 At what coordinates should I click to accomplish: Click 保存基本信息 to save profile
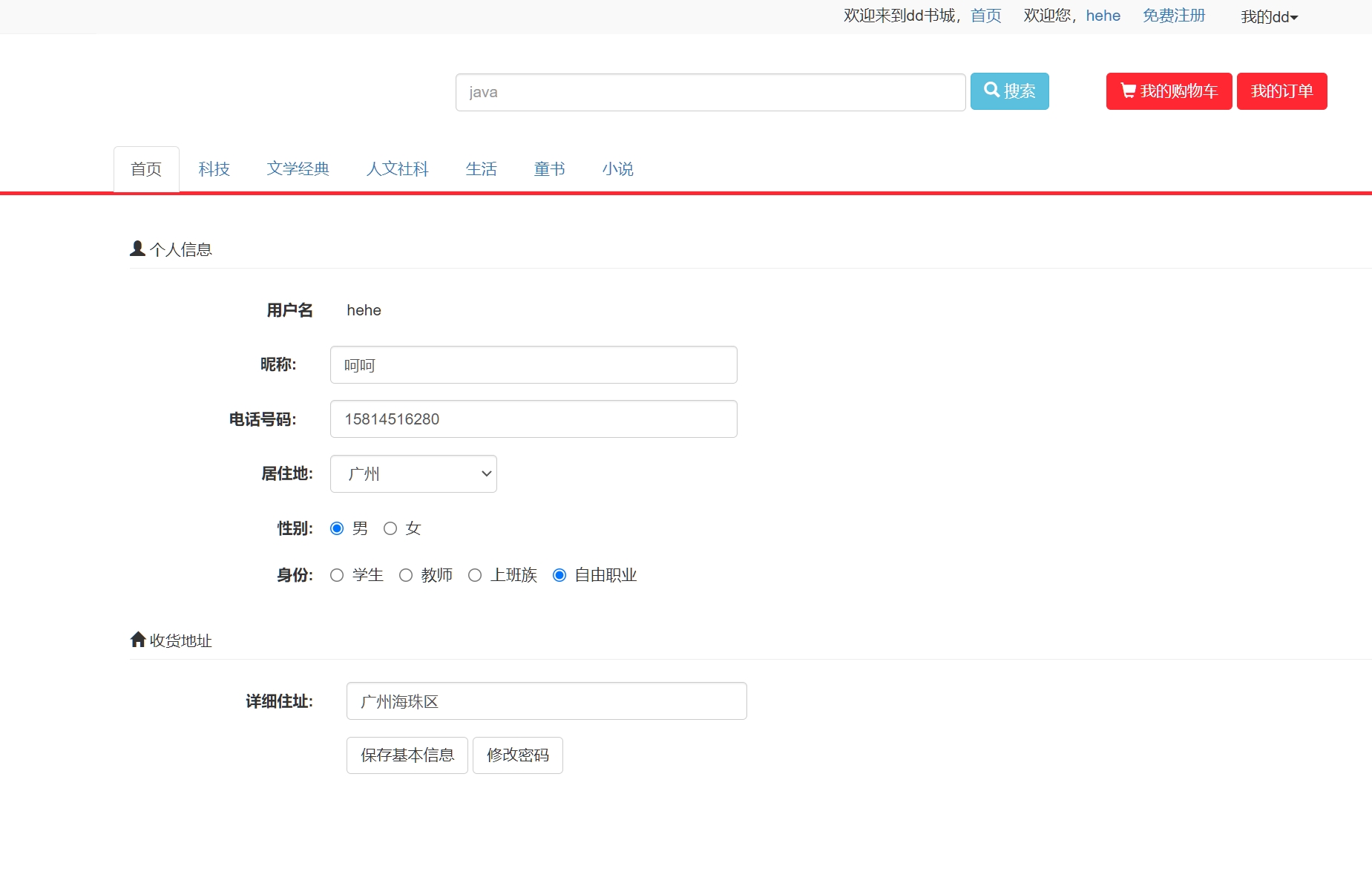tap(407, 755)
